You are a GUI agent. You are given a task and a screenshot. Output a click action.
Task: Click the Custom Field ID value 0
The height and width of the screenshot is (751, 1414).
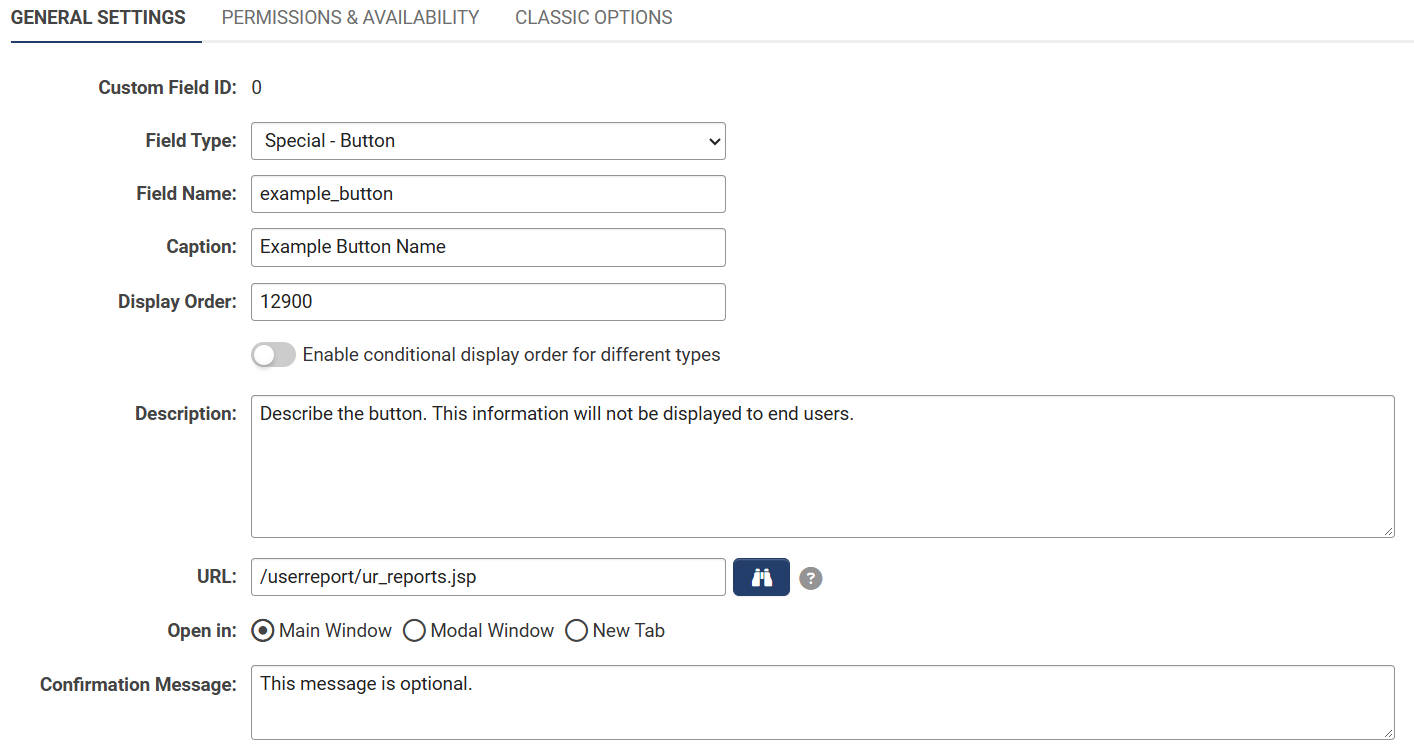(x=257, y=88)
